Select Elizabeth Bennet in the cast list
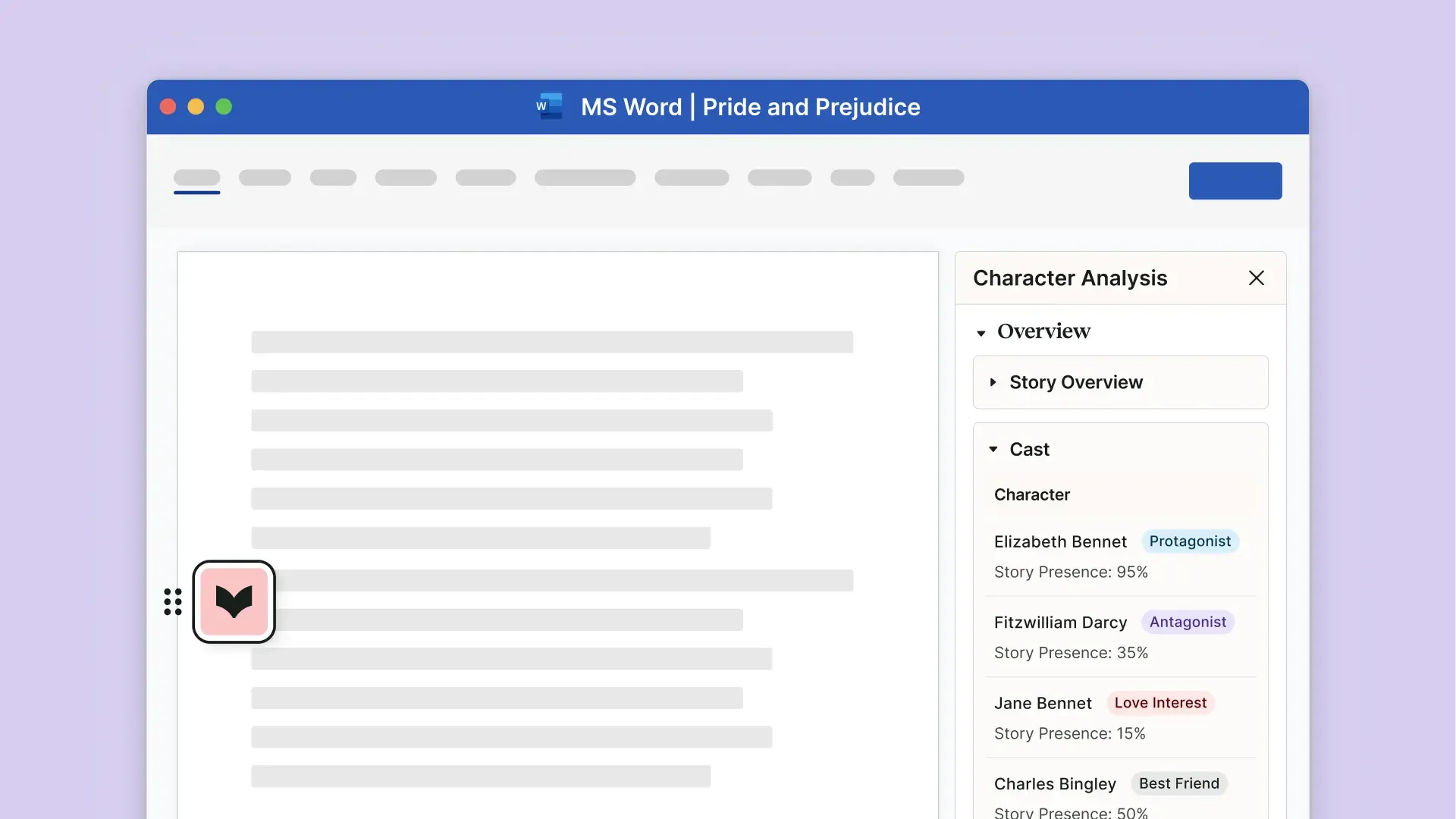 pos(1060,541)
